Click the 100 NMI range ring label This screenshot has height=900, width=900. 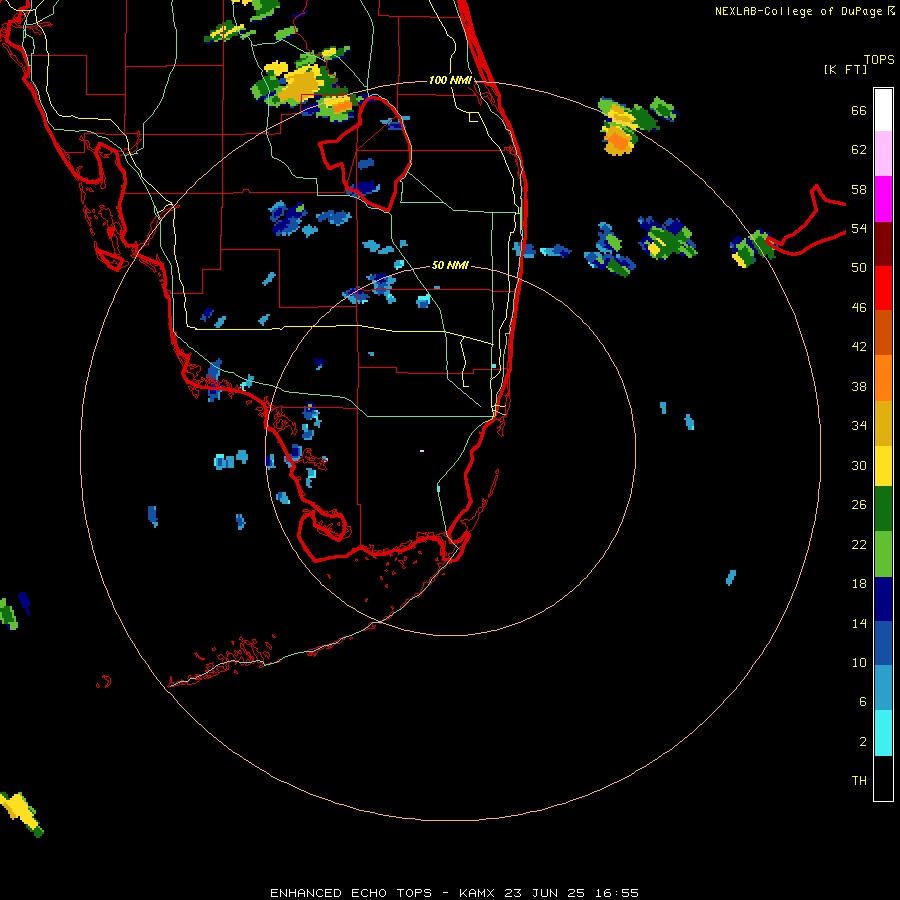[450, 80]
